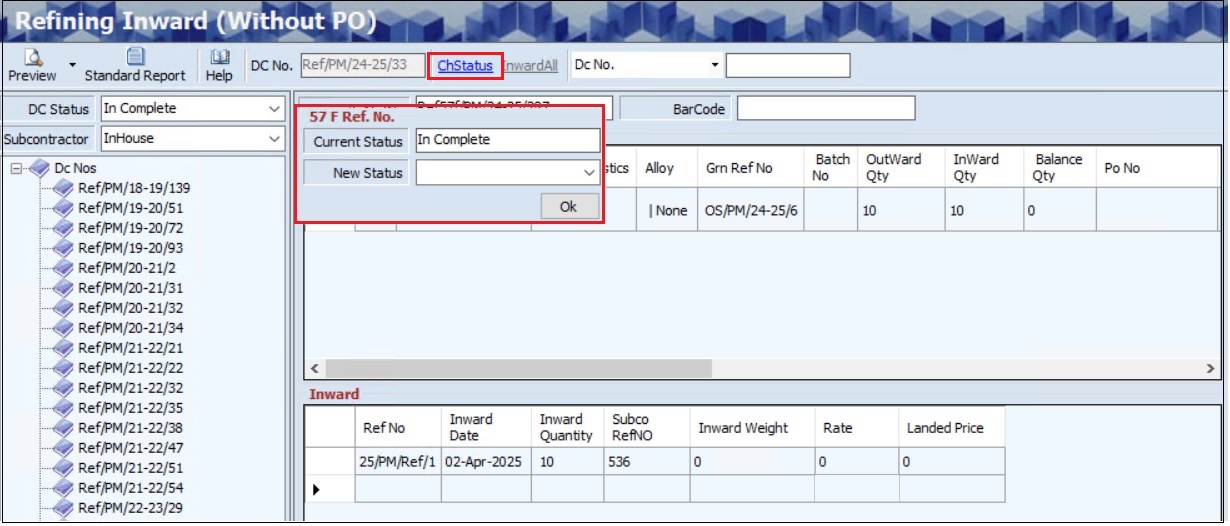Select the new-row arrow in Inward grid

coord(317,488)
